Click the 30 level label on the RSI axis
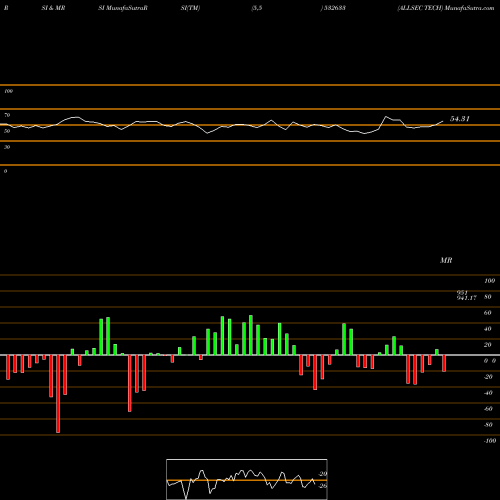The width and height of the screenshot is (500, 500). [7, 147]
